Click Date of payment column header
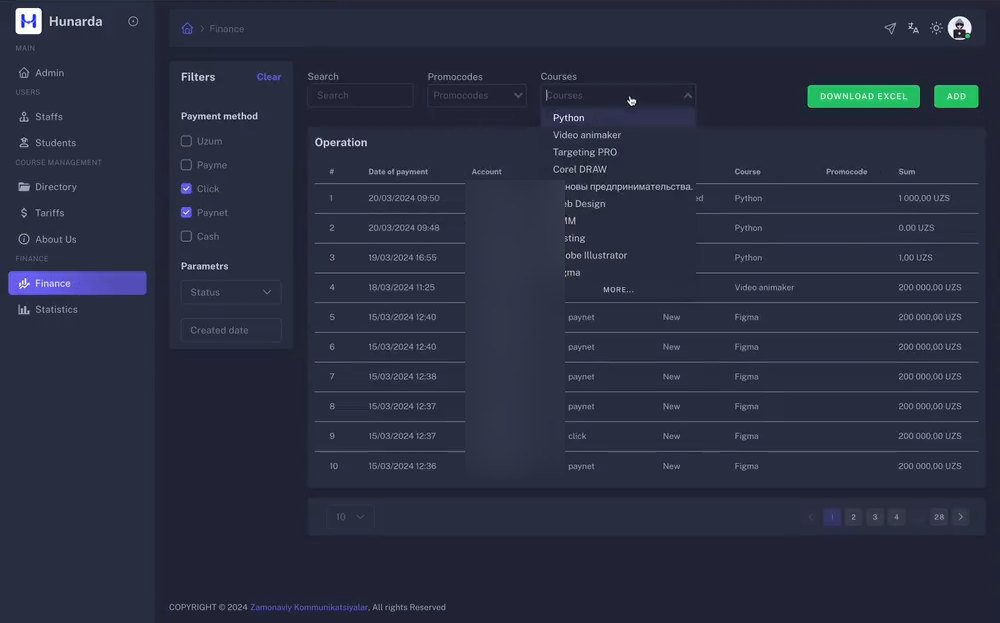 398,172
